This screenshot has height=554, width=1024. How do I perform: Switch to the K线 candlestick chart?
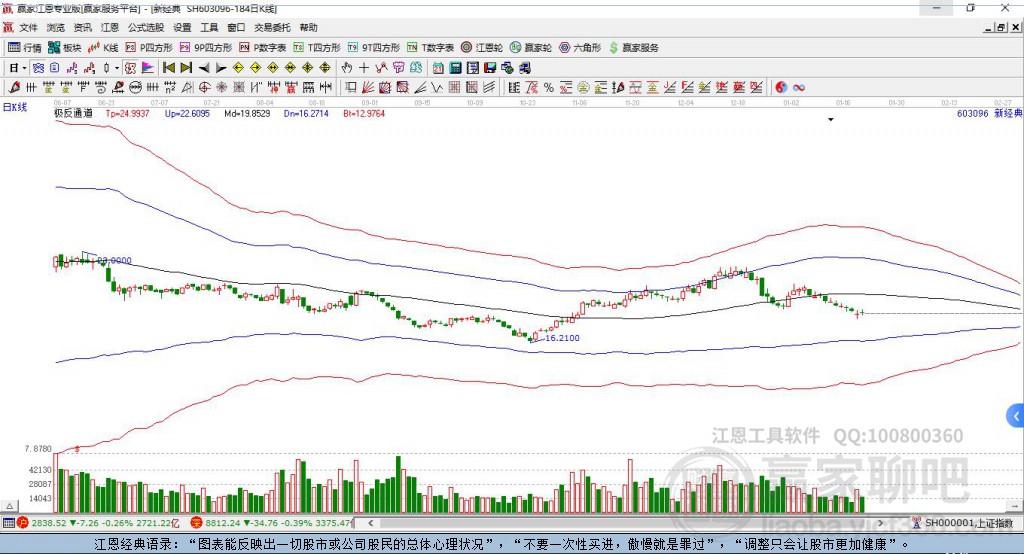103,48
